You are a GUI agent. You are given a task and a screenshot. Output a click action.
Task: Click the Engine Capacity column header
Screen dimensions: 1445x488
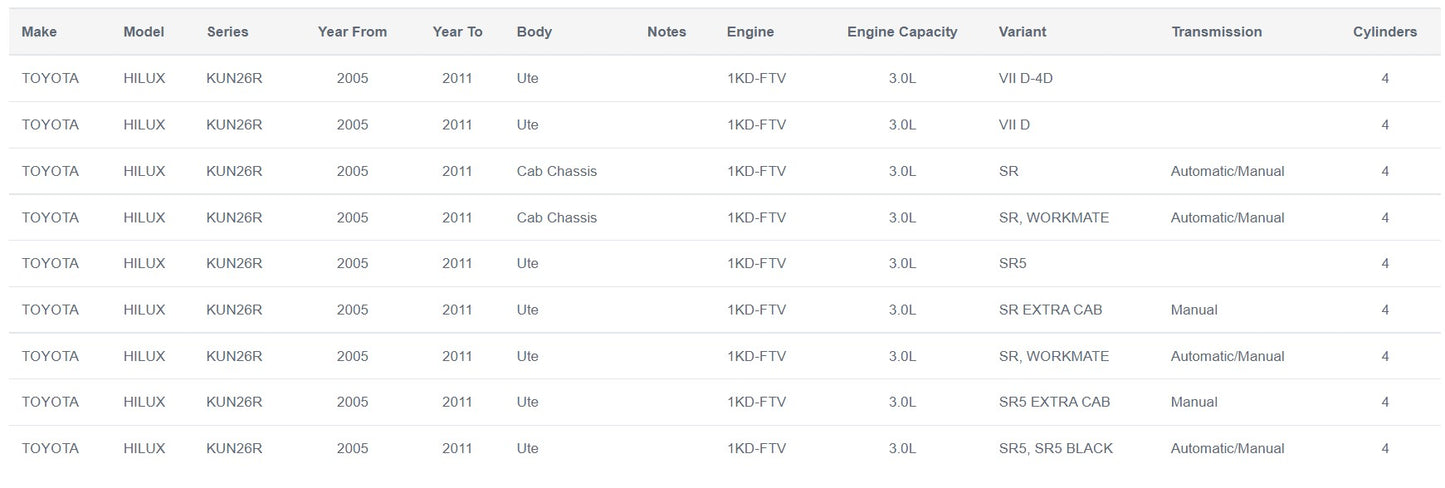coord(902,32)
